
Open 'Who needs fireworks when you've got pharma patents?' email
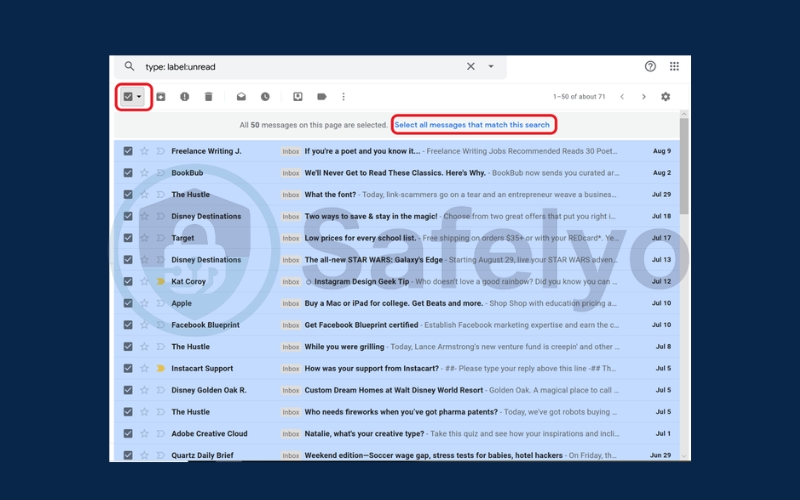tap(401, 412)
